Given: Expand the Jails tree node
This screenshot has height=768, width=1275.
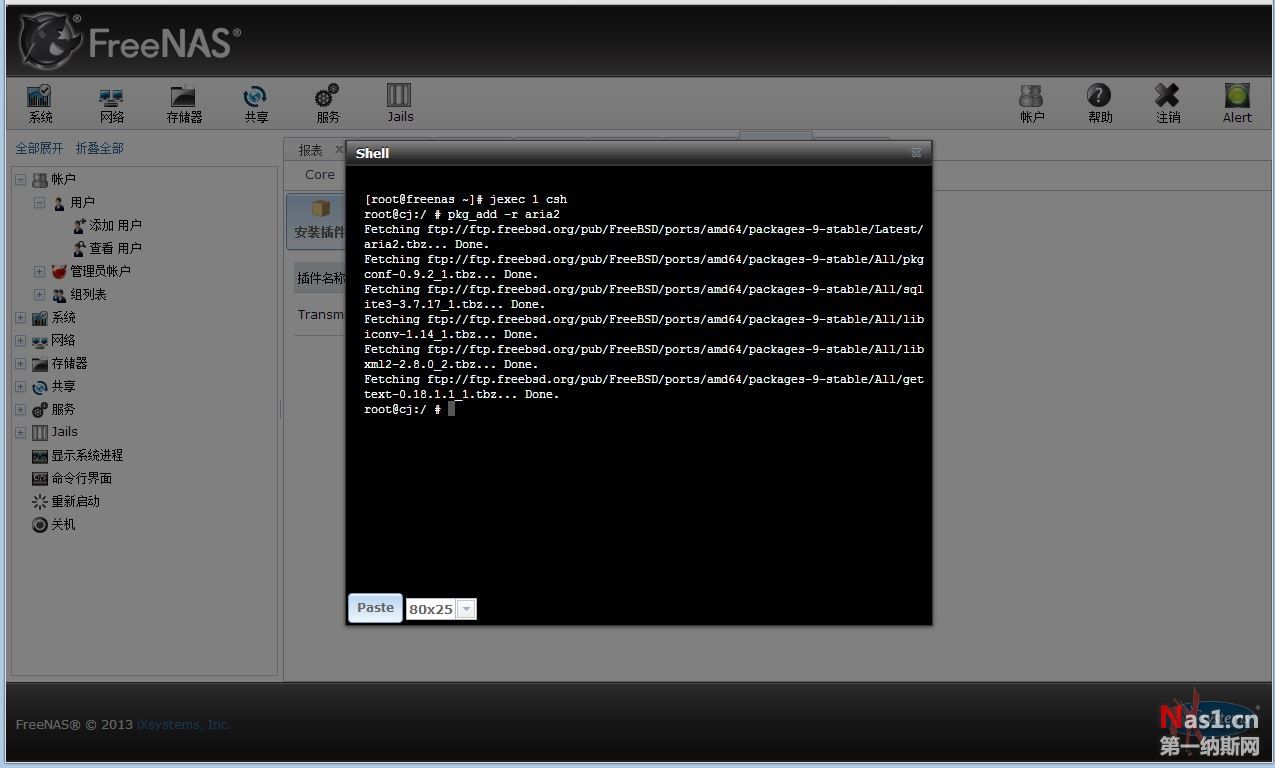Looking at the screenshot, I should 20,433.
